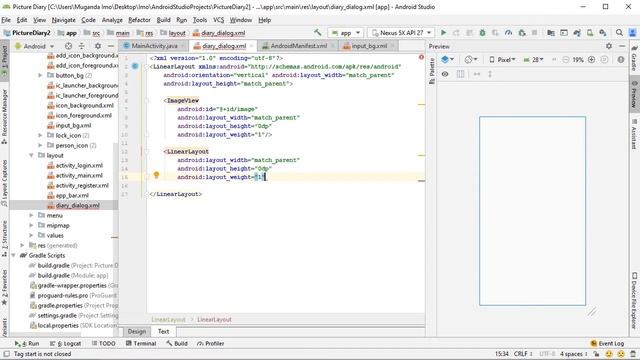Screen dimensions: 640x360
Task: Expand the lock_icon folder
Action: [x=40, y=135]
